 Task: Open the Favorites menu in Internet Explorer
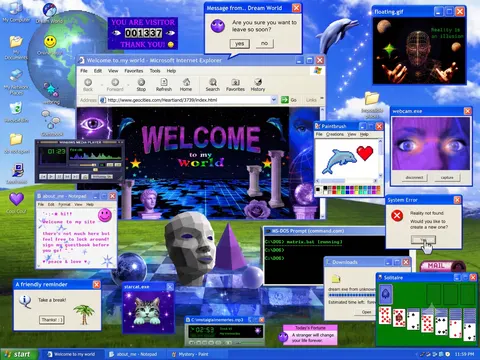click(134, 71)
